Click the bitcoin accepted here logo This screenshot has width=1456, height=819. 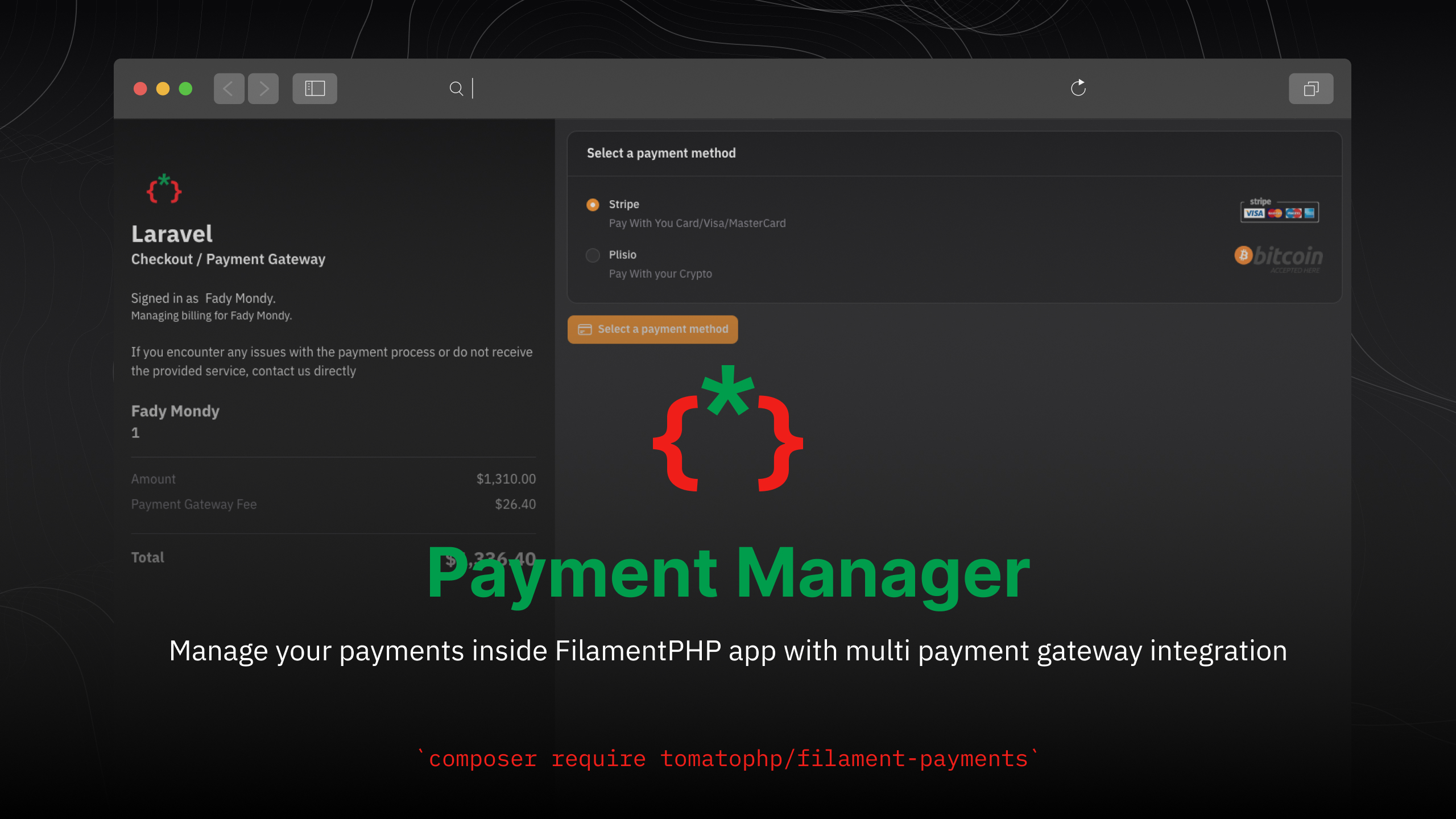point(1279,259)
